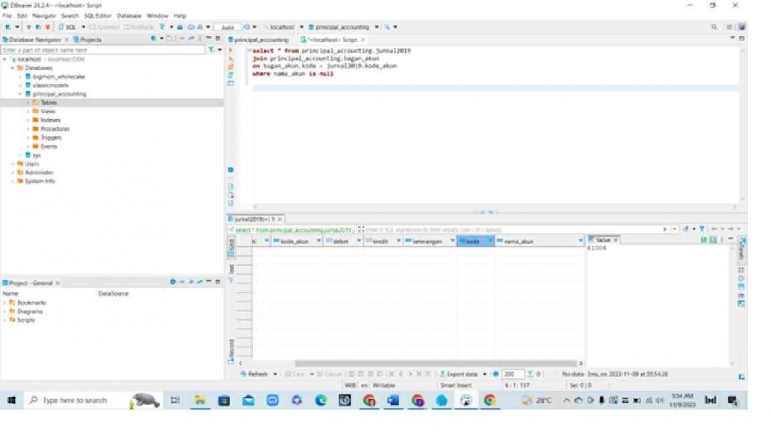Click the navigator filter funnel icon
Image resolution: width=770 pixels, height=433 pixels.
point(211,50)
